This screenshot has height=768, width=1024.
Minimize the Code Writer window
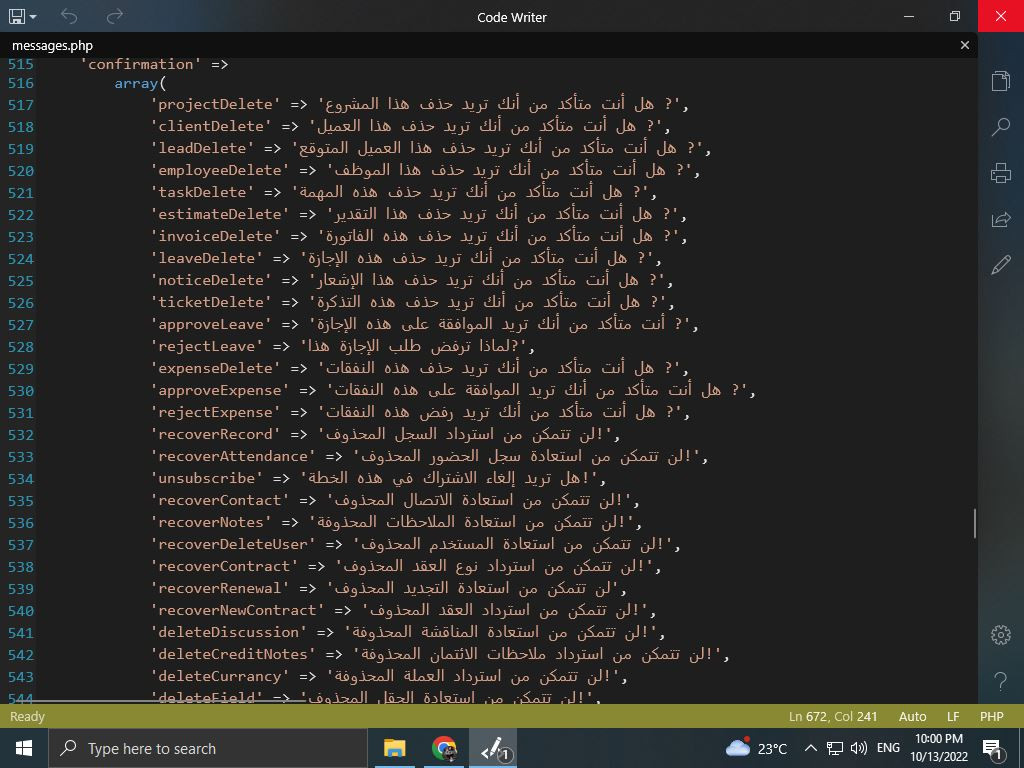[x=908, y=16]
